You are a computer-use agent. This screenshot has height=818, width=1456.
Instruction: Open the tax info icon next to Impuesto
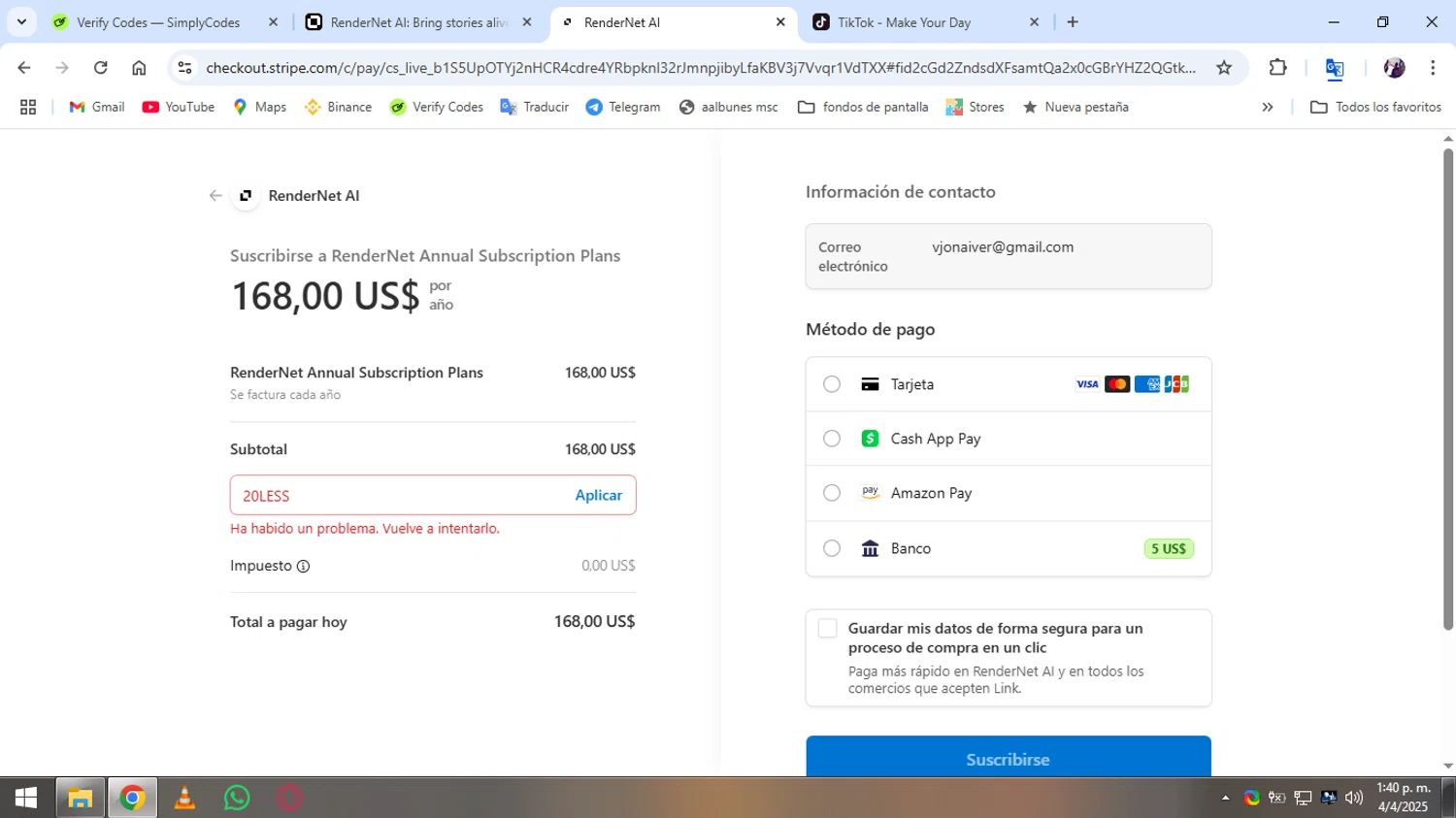(x=303, y=566)
